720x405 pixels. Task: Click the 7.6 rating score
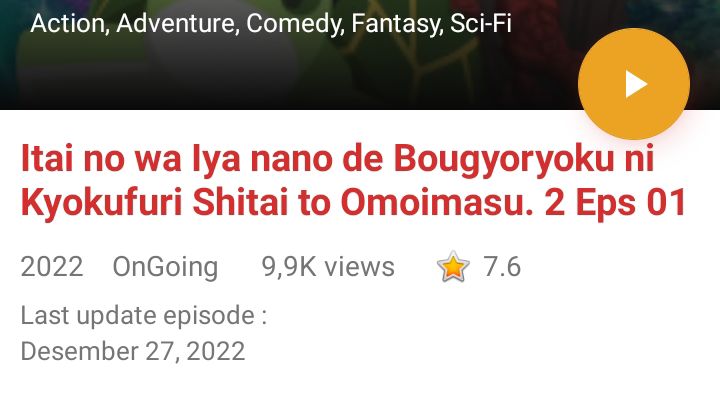click(x=502, y=267)
